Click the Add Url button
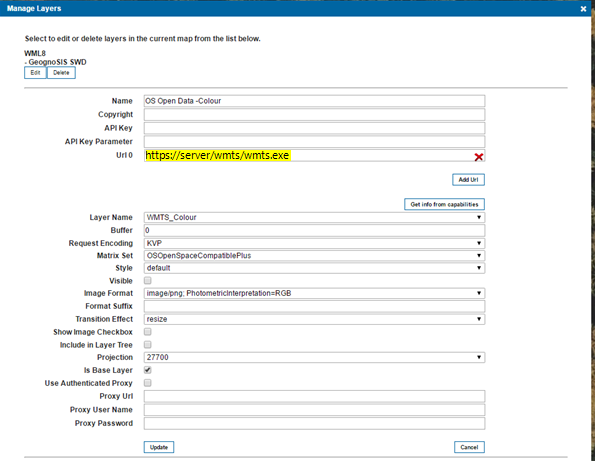 (x=468, y=179)
